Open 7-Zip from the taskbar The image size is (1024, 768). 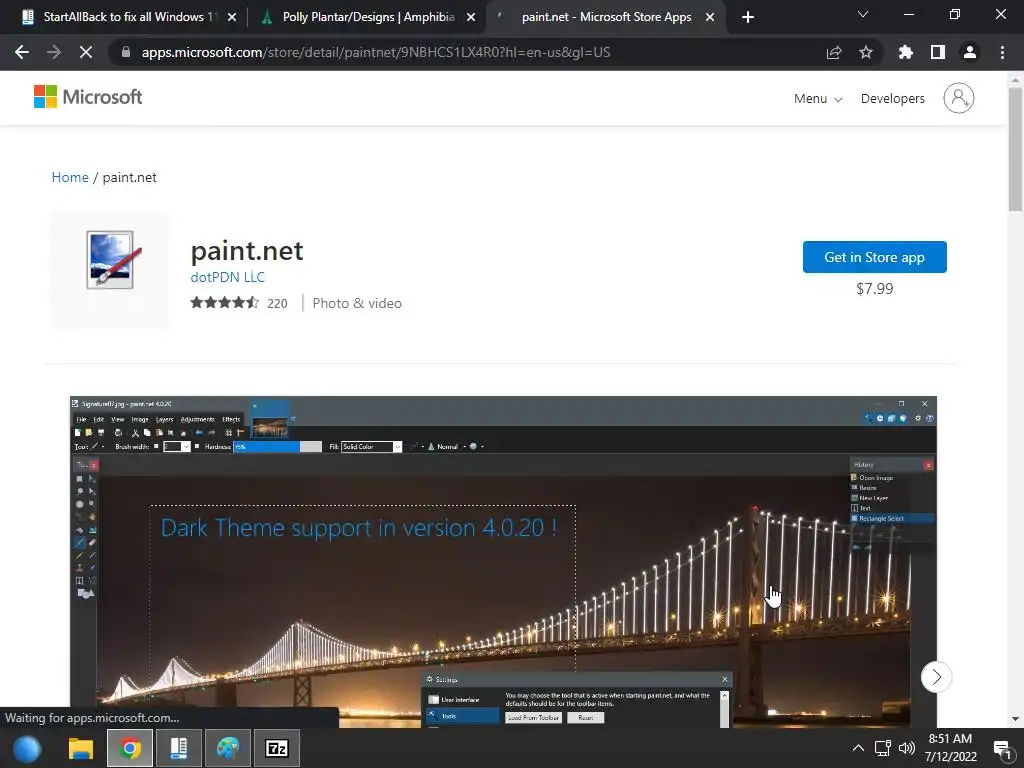point(277,748)
